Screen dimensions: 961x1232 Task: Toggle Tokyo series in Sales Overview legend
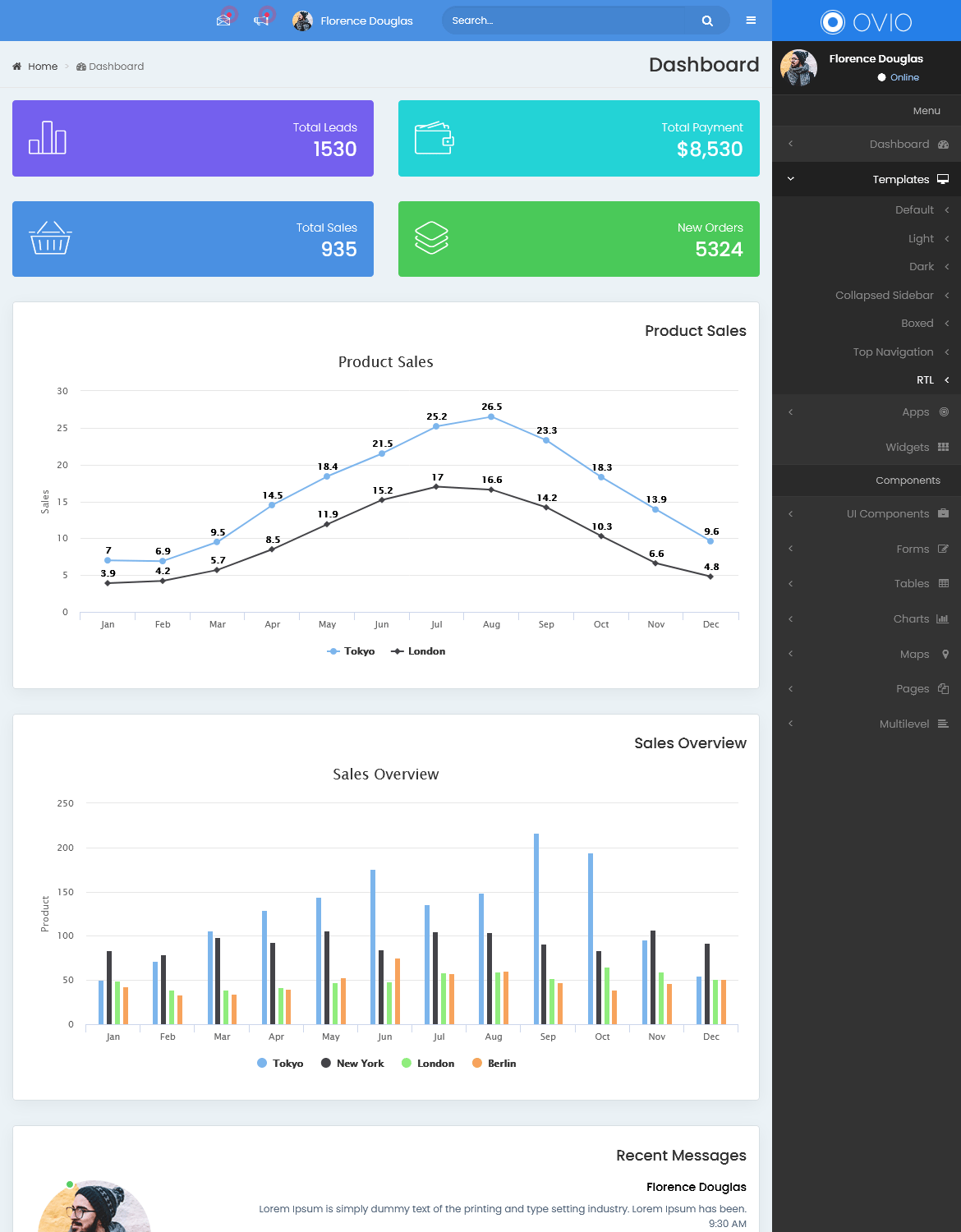tap(280, 1064)
